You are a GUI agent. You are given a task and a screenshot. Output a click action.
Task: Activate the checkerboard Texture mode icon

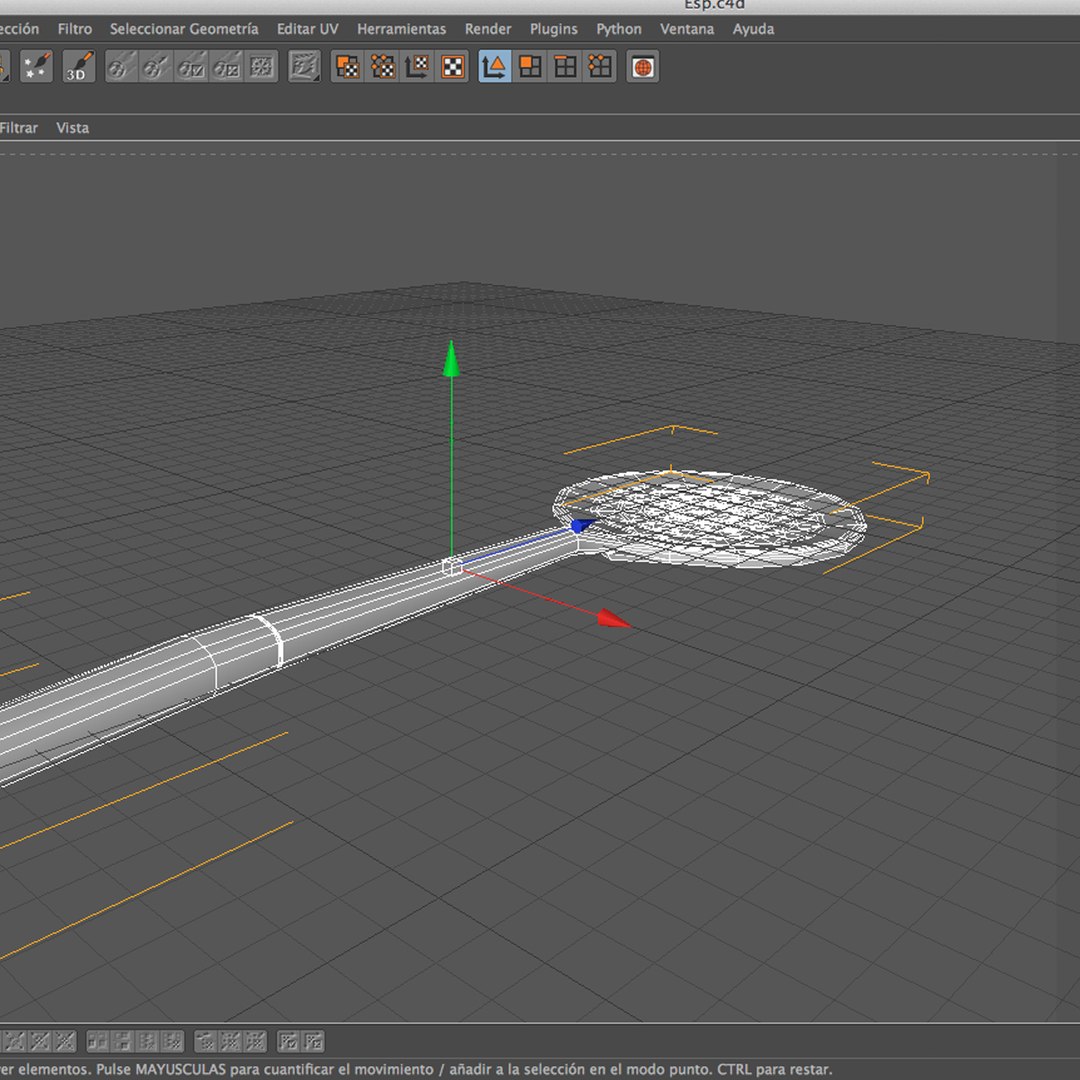coord(453,67)
